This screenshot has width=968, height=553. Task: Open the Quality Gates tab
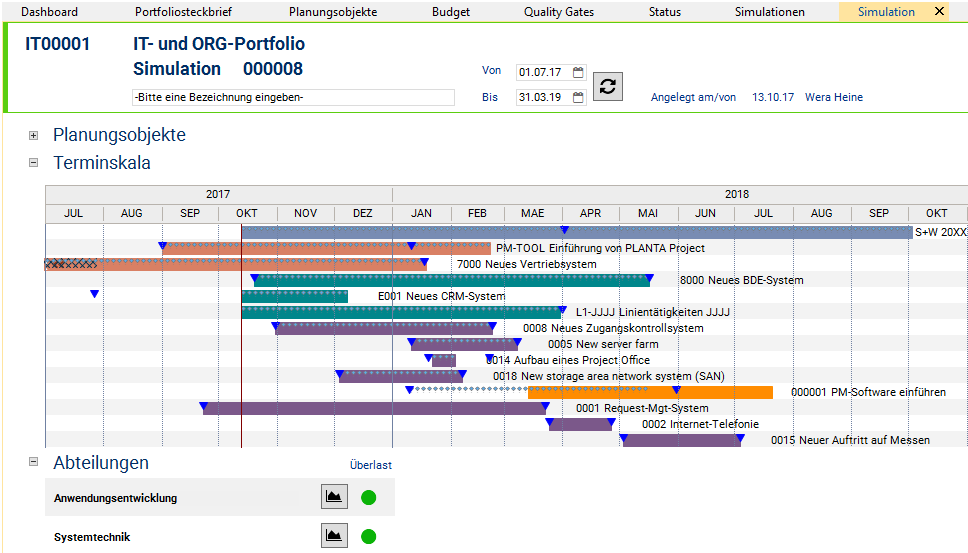click(x=558, y=12)
